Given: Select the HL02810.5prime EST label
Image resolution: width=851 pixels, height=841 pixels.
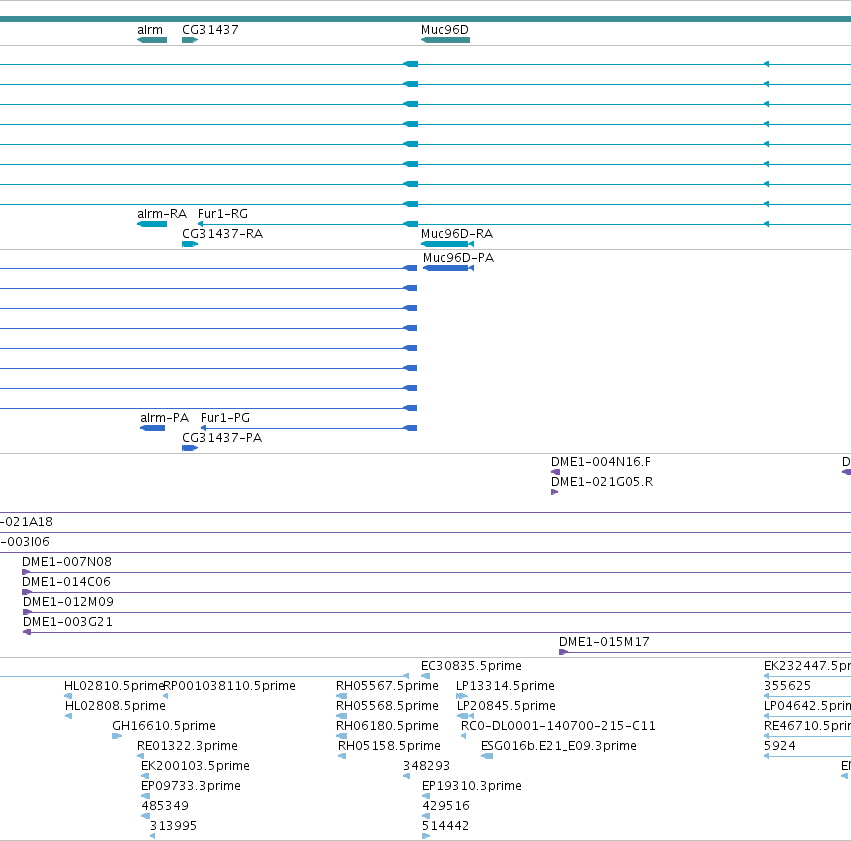Looking at the screenshot, I should click(x=114, y=686).
